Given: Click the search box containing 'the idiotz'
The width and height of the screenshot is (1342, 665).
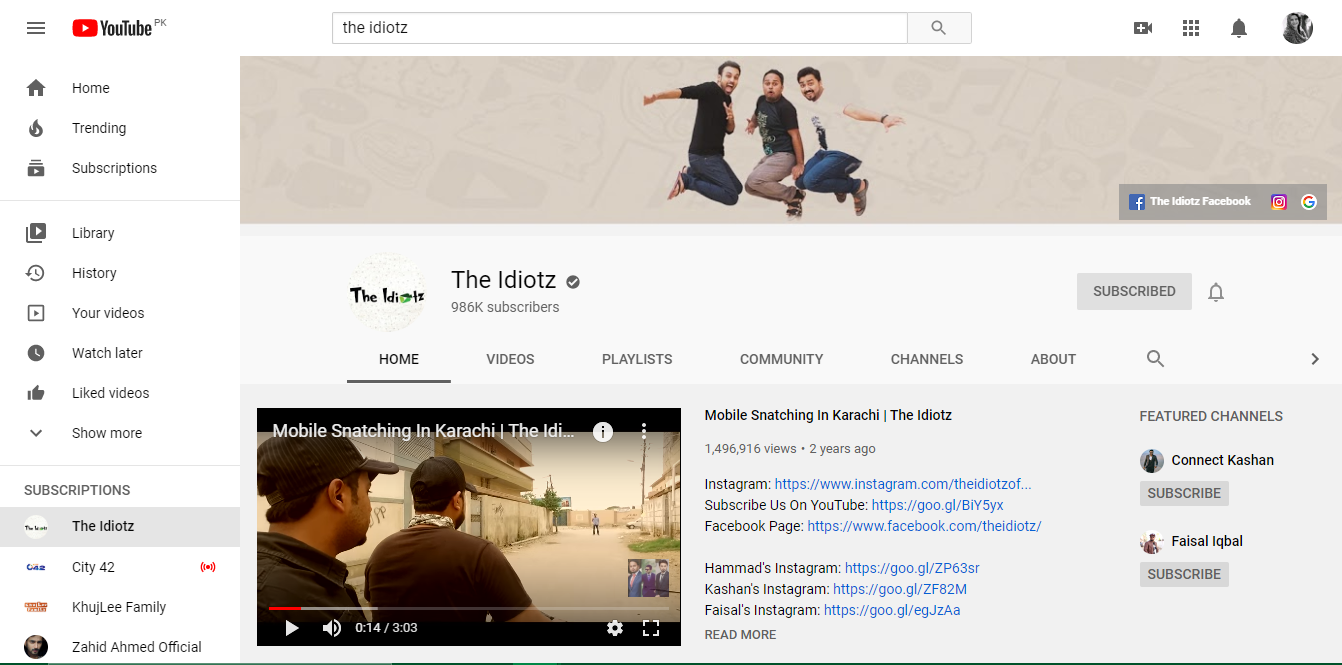Looking at the screenshot, I should click(x=619, y=28).
